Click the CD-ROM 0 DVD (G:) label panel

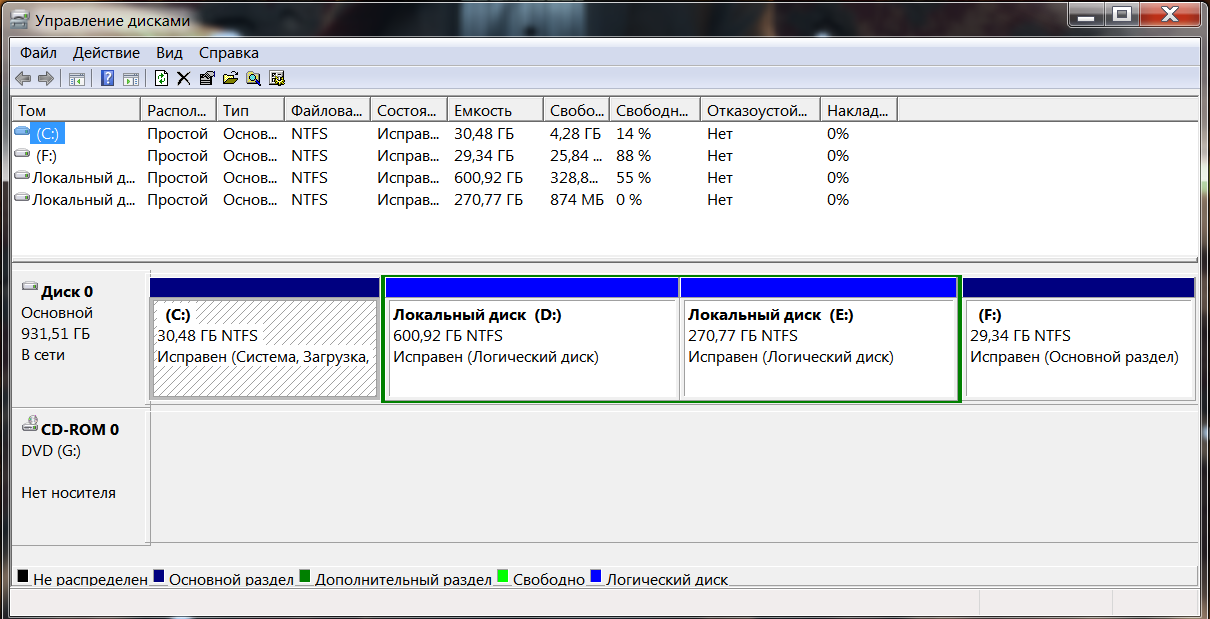click(x=80, y=476)
